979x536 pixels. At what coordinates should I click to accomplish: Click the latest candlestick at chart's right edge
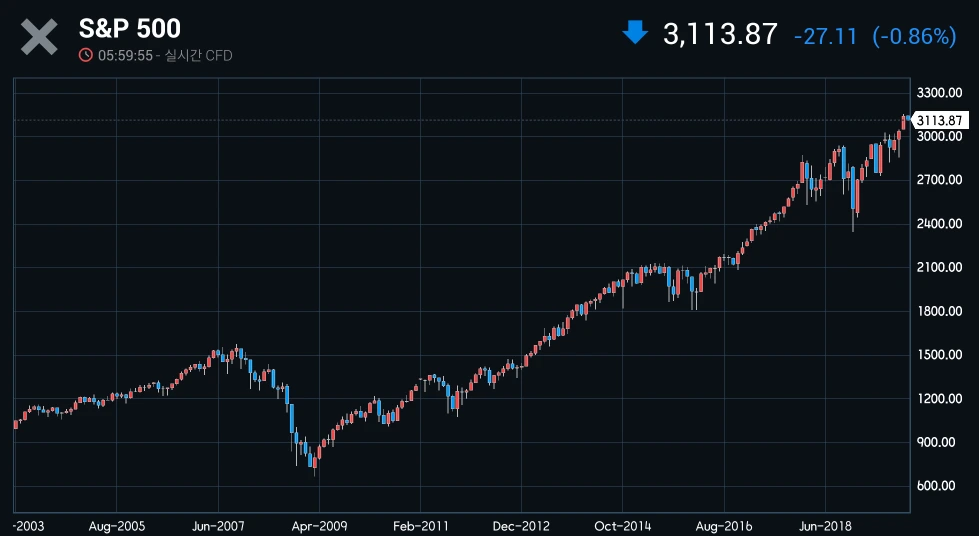(908, 118)
